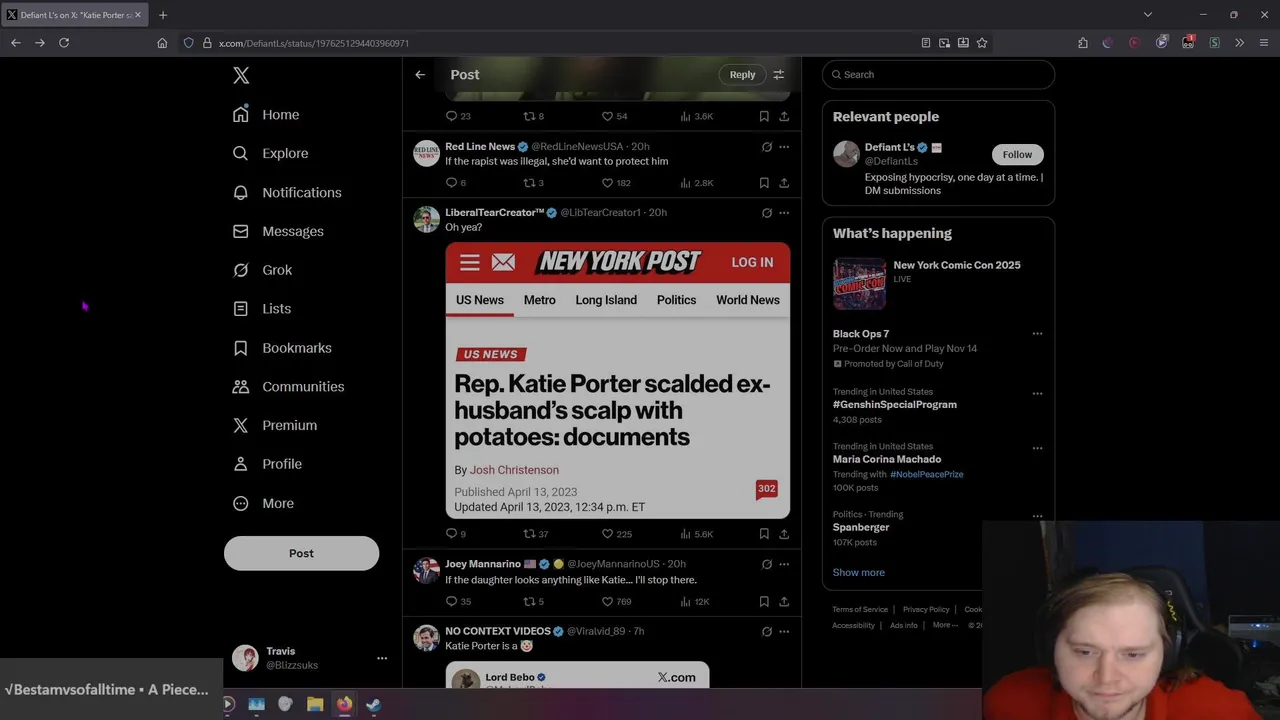Open Firefox from the taskbar
This screenshot has height=720, width=1280.
pos(344,704)
